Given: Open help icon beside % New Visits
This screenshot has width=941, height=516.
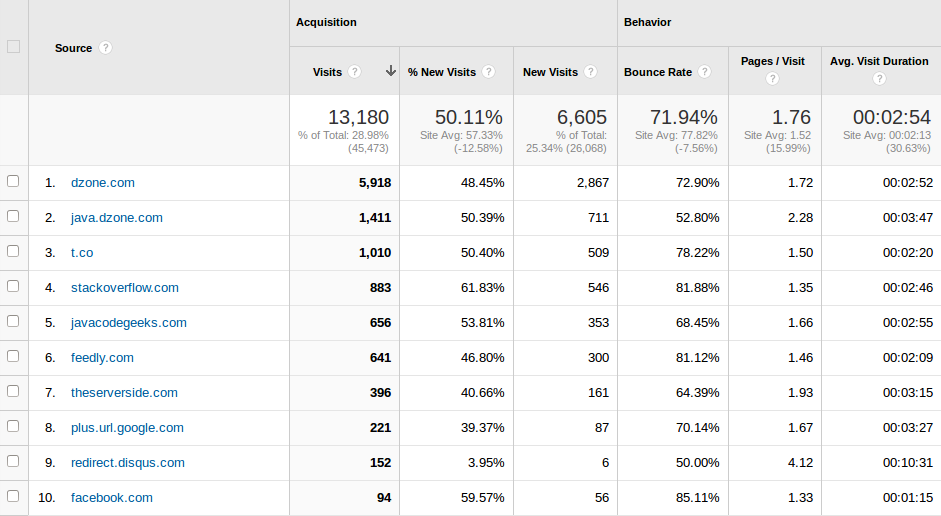Looking at the screenshot, I should tap(489, 72).
